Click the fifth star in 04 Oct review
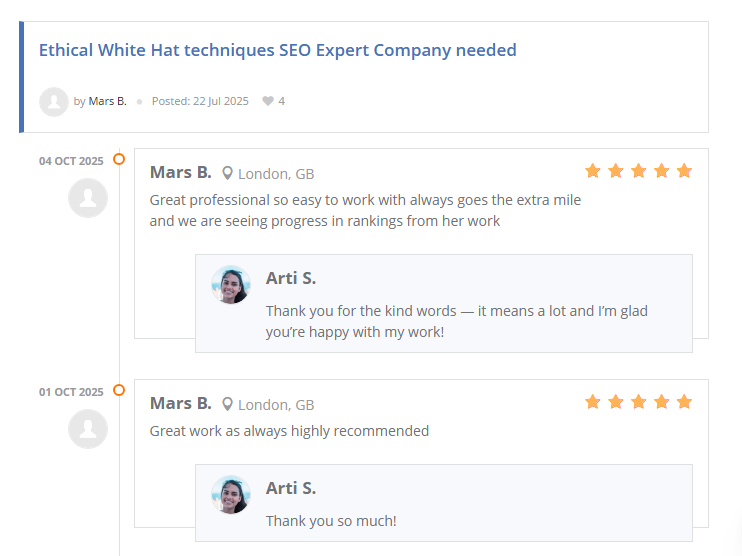This screenshot has height=556, width=742. pos(684,171)
